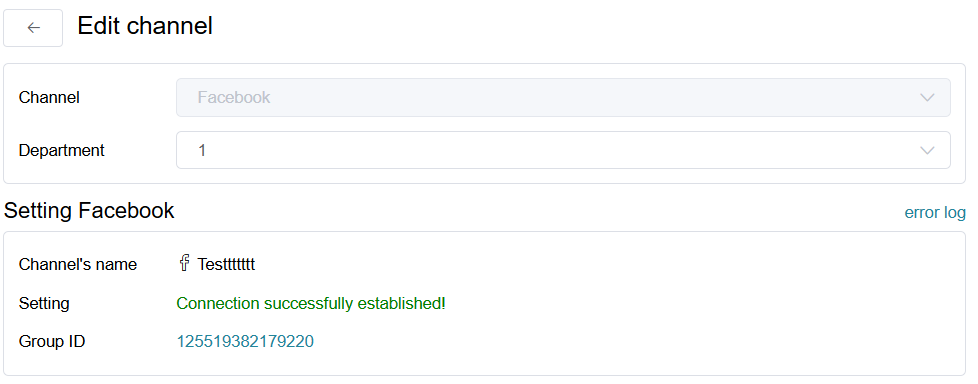Click the chevron arrow in Channel field

(x=927, y=97)
